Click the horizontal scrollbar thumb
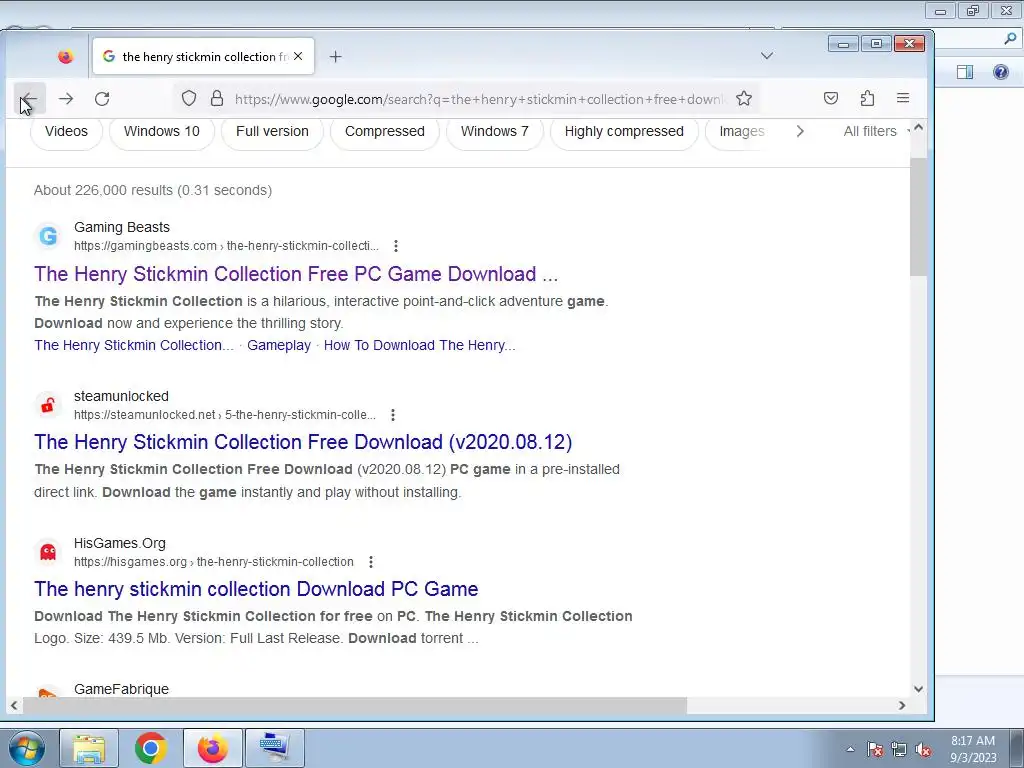This screenshot has width=1024, height=768. pos(355,705)
